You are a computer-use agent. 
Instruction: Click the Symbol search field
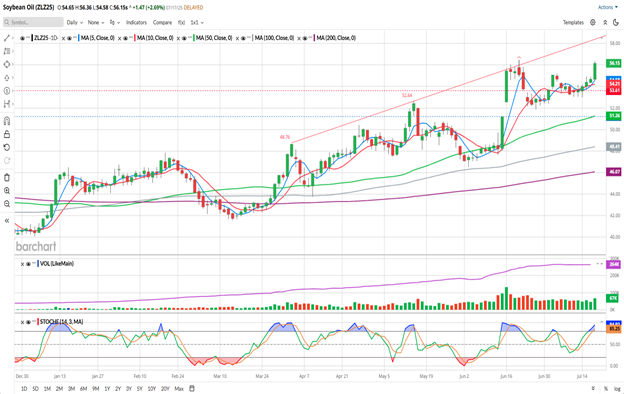tap(33, 22)
